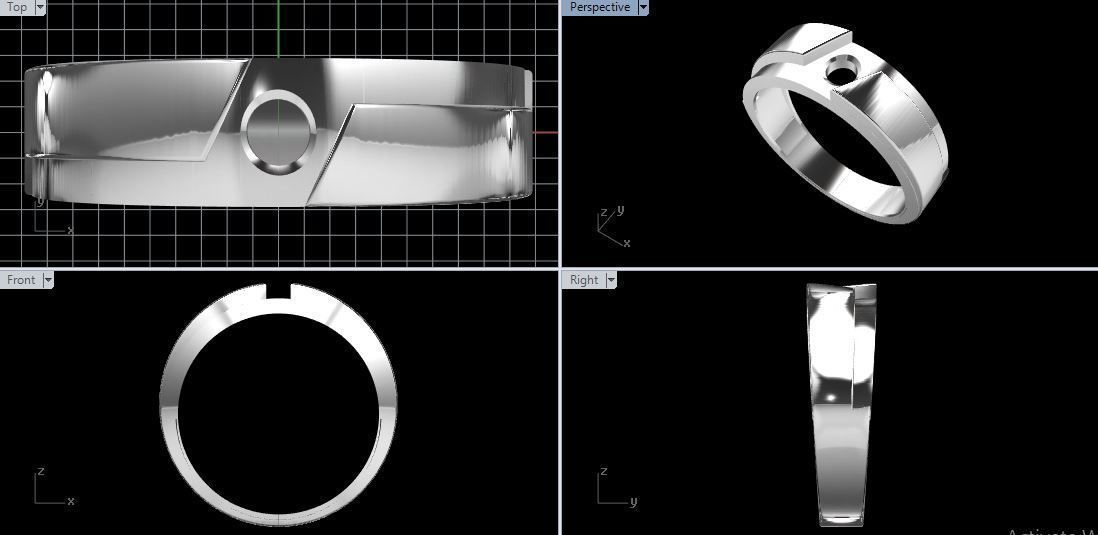Open the Top viewport dropdown arrow
1098x535 pixels.
pos(40,7)
